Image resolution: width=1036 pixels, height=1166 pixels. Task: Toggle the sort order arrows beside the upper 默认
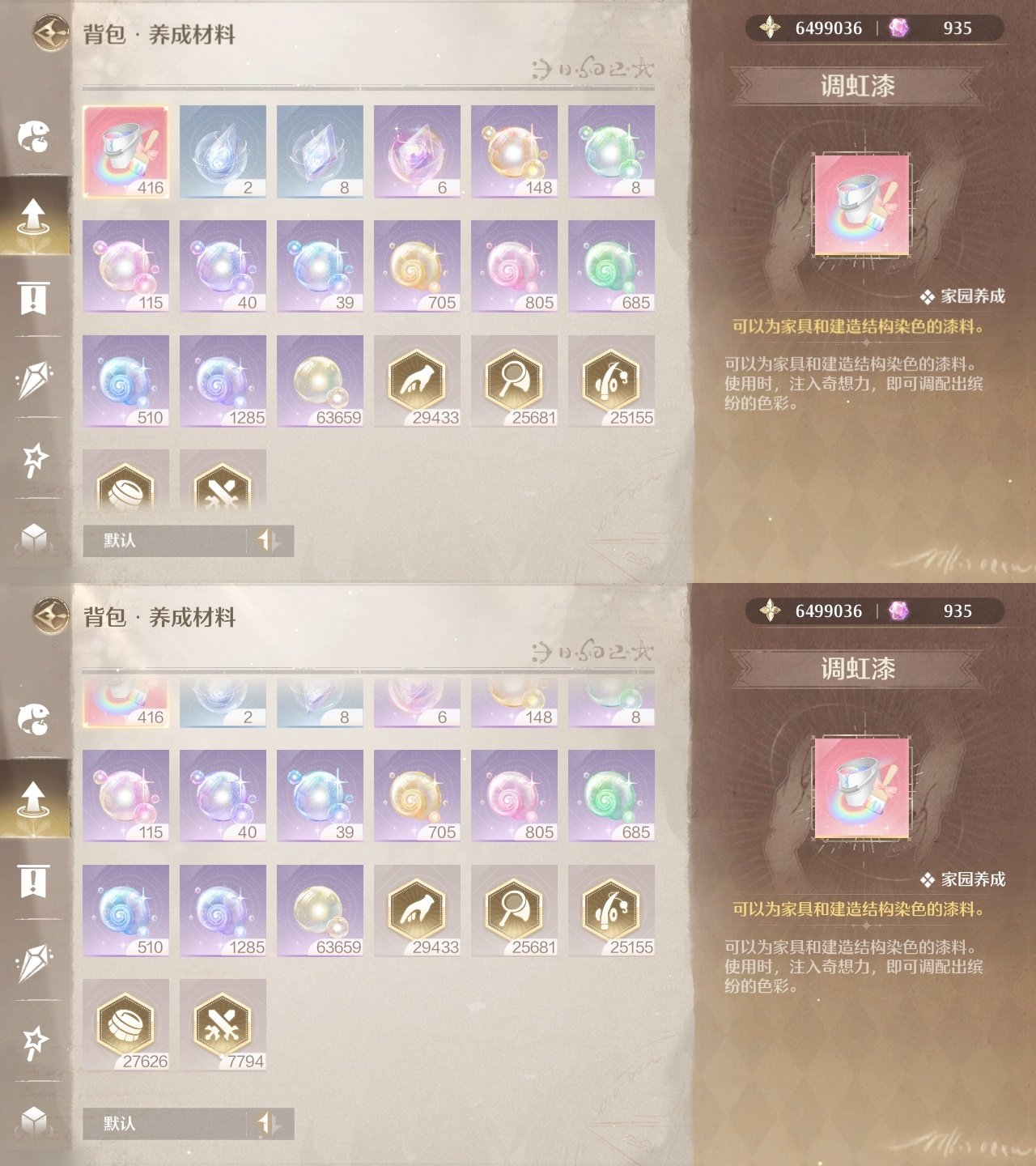point(270,541)
